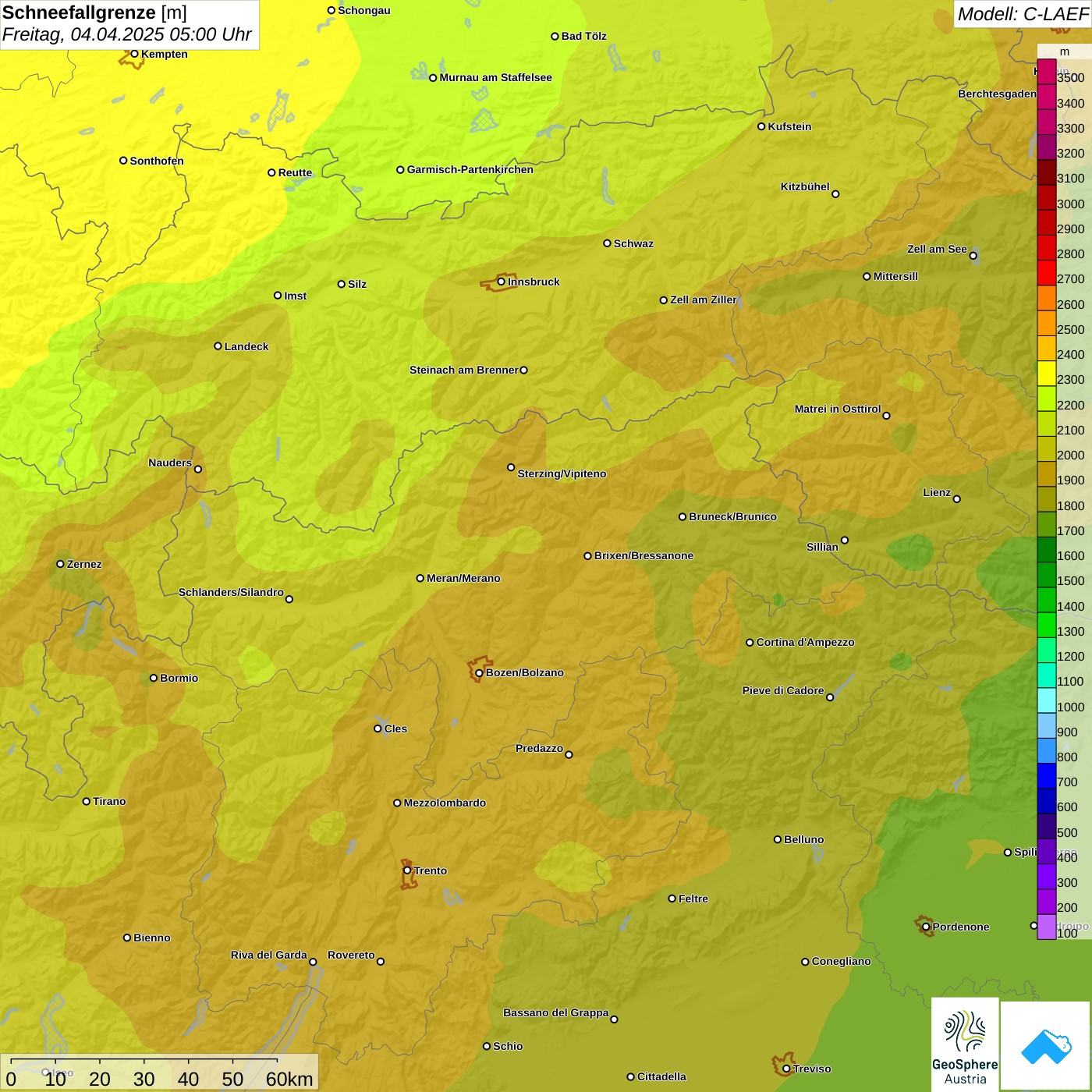This screenshot has width=1092, height=1092.
Task: Click the legend unit label m
Action: pyautogui.click(x=1065, y=51)
